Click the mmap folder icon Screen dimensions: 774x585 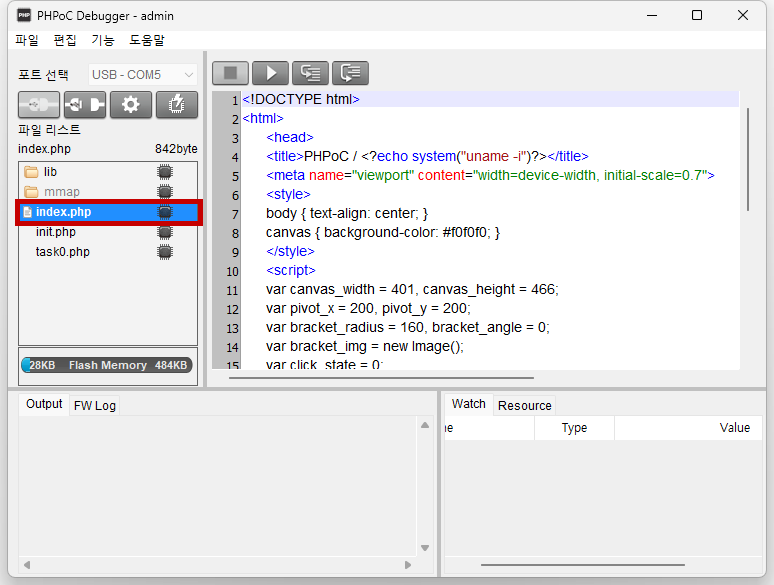point(31,192)
